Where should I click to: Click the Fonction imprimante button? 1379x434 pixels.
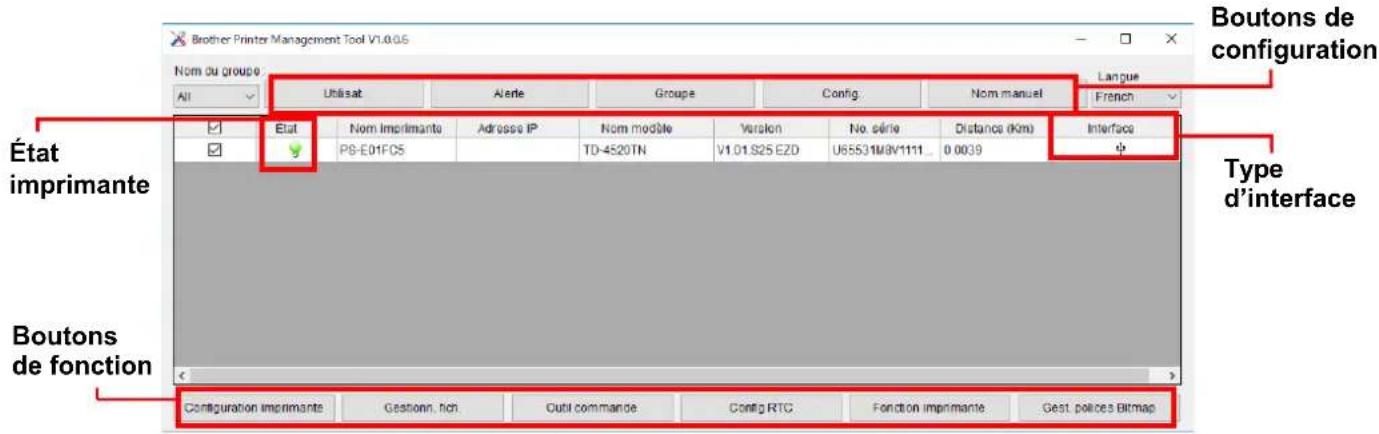point(928,408)
